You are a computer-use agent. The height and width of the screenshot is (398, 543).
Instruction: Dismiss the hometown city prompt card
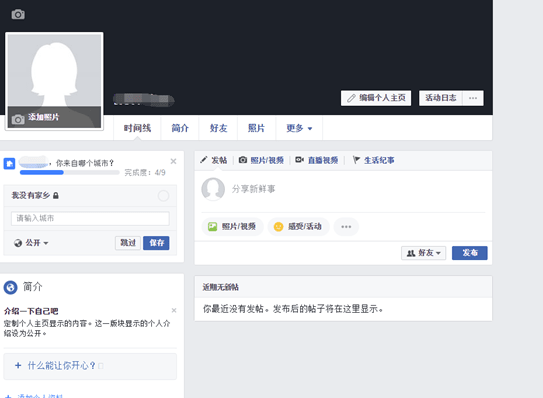click(173, 161)
